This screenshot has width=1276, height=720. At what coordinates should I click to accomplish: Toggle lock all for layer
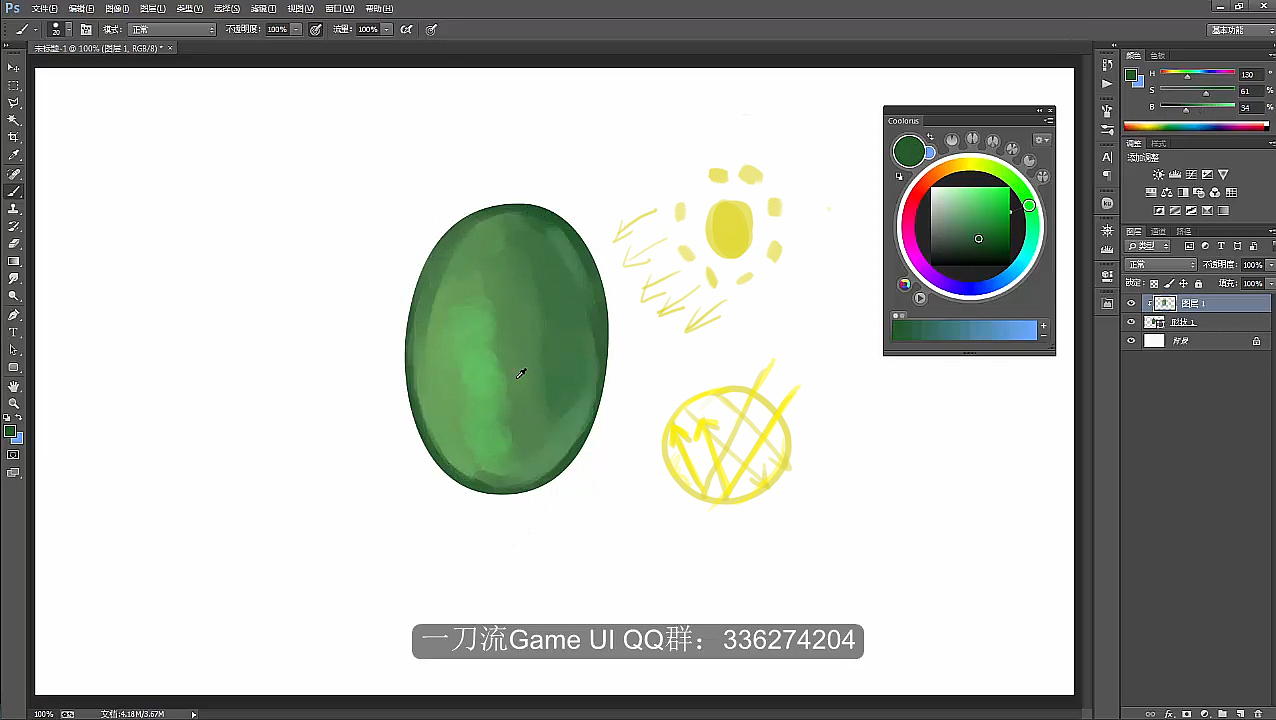pos(1198,283)
